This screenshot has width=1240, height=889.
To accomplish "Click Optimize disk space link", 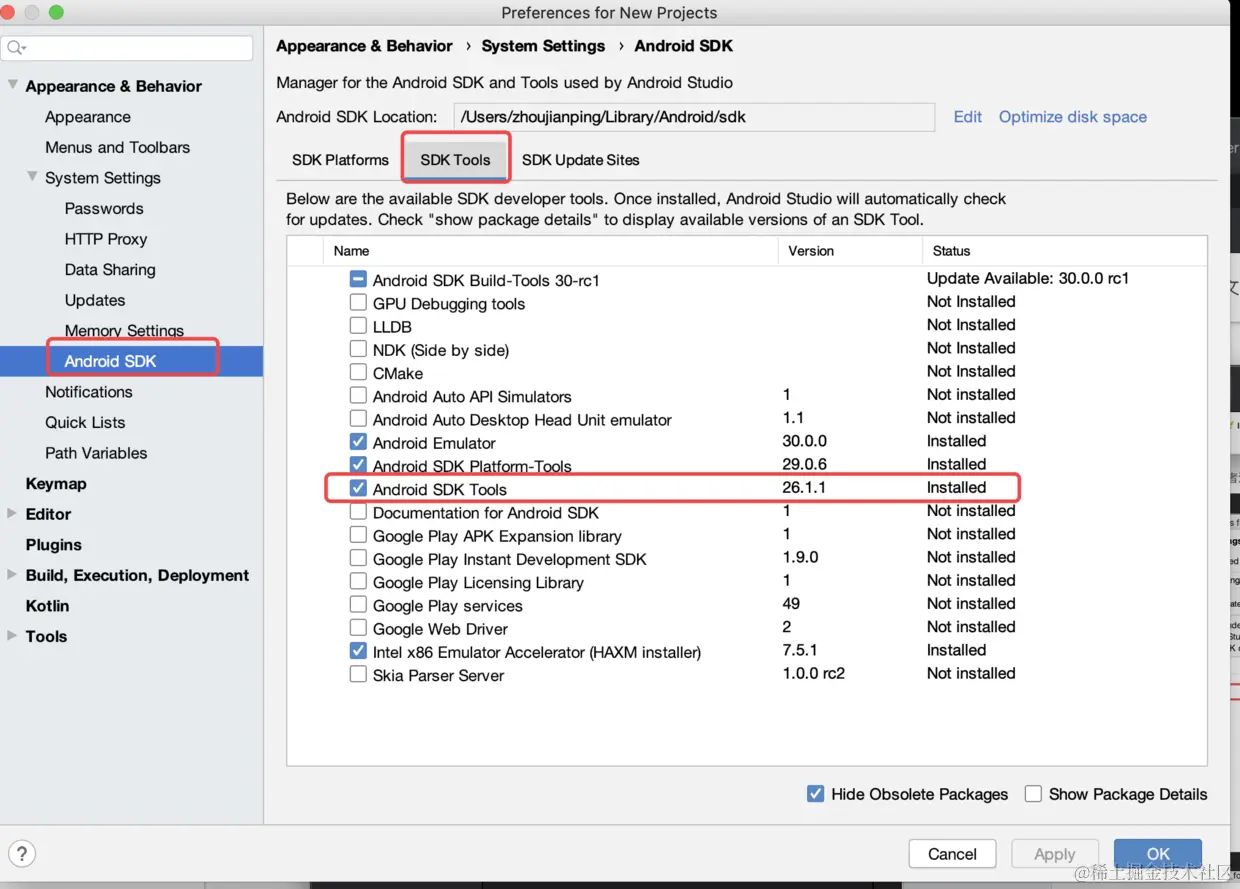I will tap(1073, 117).
